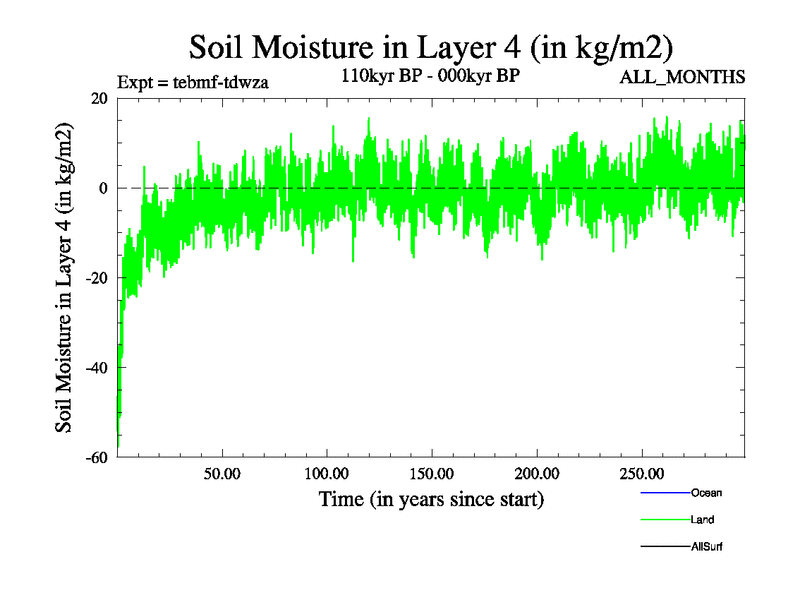800x600 pixels.
Task: Select the AllSurf legend label
Action: pyautogui.click(x=706, y=546)
